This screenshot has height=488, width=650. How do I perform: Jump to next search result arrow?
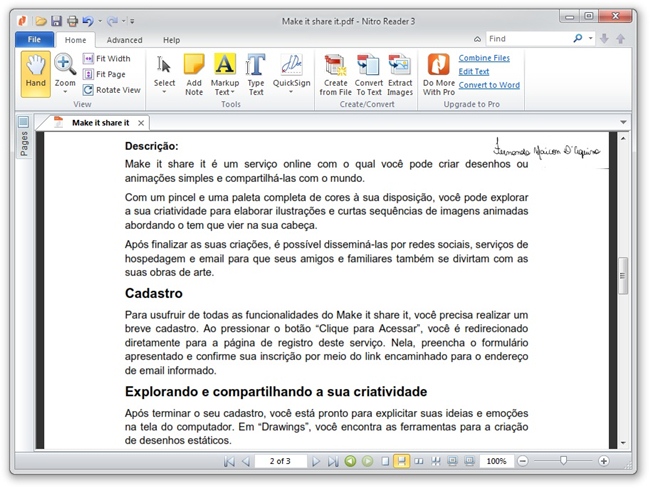tap(604, 39)
